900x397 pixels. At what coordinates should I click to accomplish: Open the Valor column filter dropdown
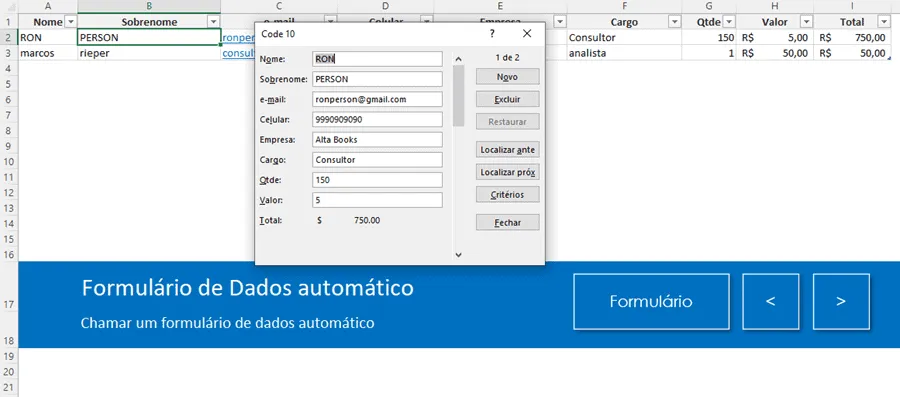pyautogui.click(x=806, y=22)
